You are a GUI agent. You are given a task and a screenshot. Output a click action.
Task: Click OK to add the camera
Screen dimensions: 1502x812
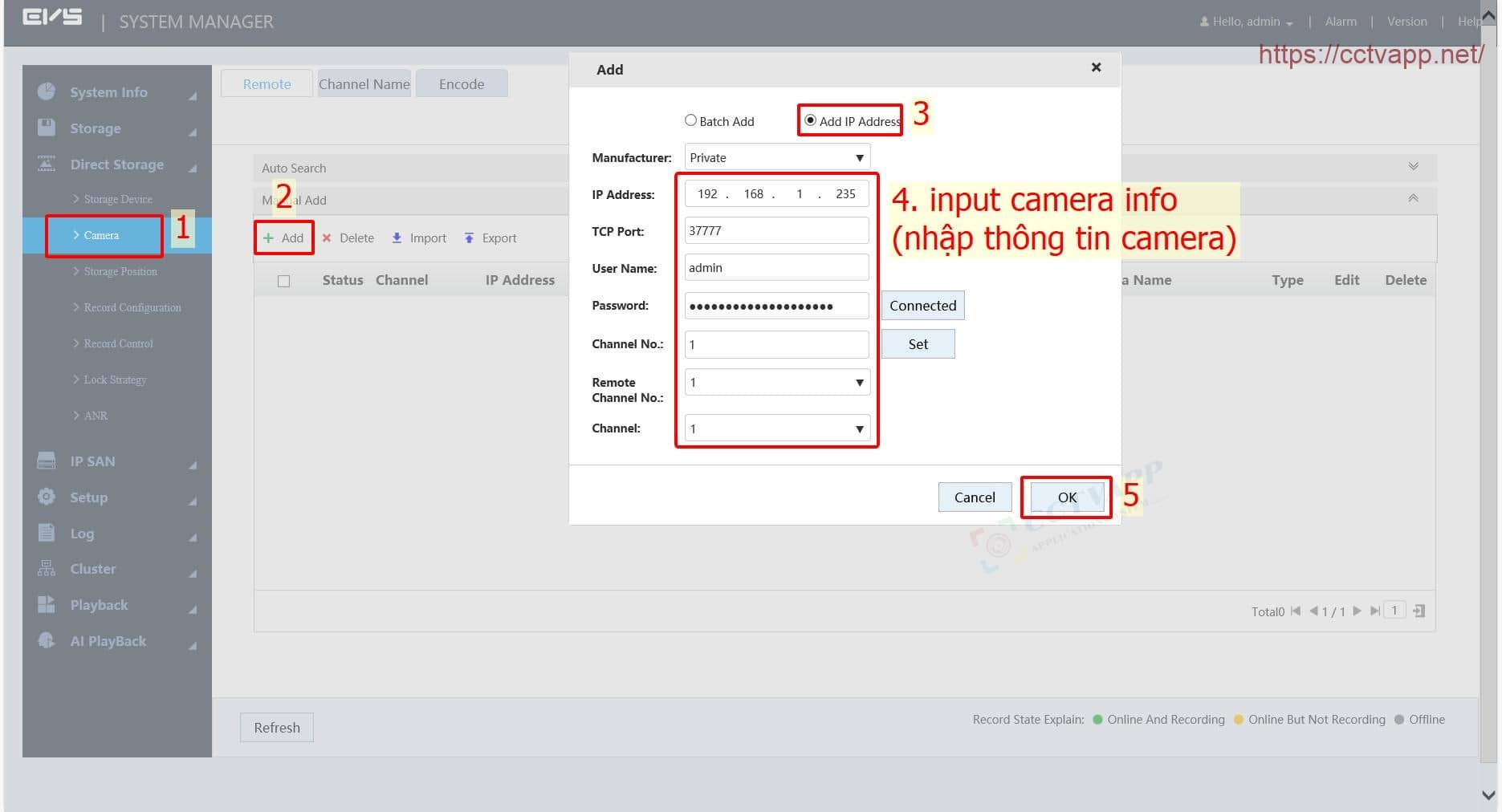point(1066,497)
